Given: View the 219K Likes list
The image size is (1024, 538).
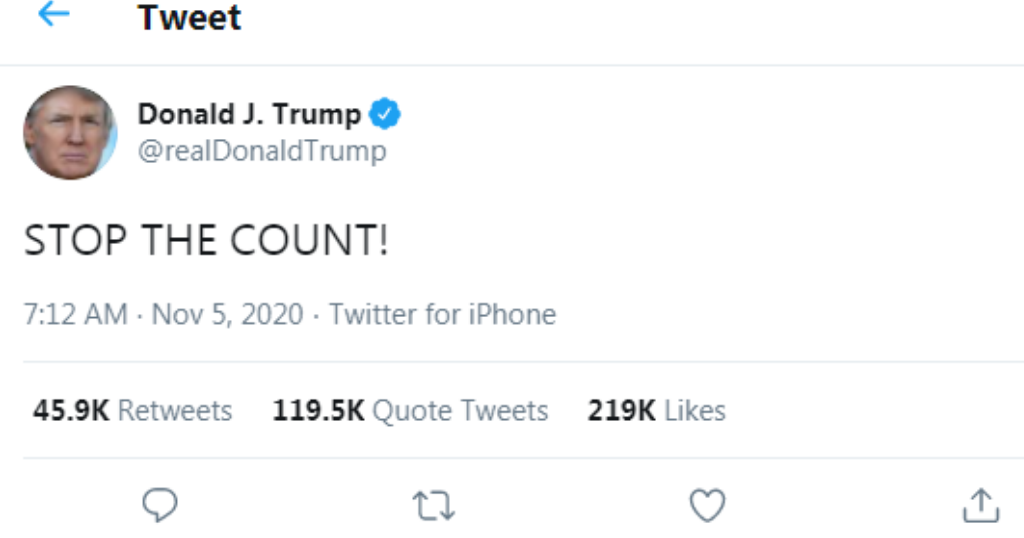Looking at the screenshot, I should coord(656,411).
